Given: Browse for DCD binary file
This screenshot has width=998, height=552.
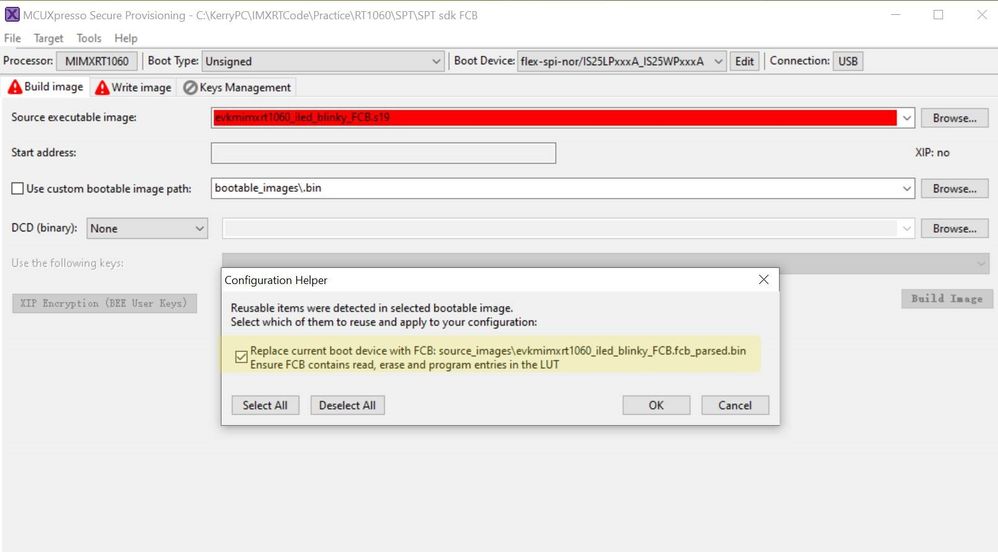Looking at the screenshot, I should (x=954, y=229).
